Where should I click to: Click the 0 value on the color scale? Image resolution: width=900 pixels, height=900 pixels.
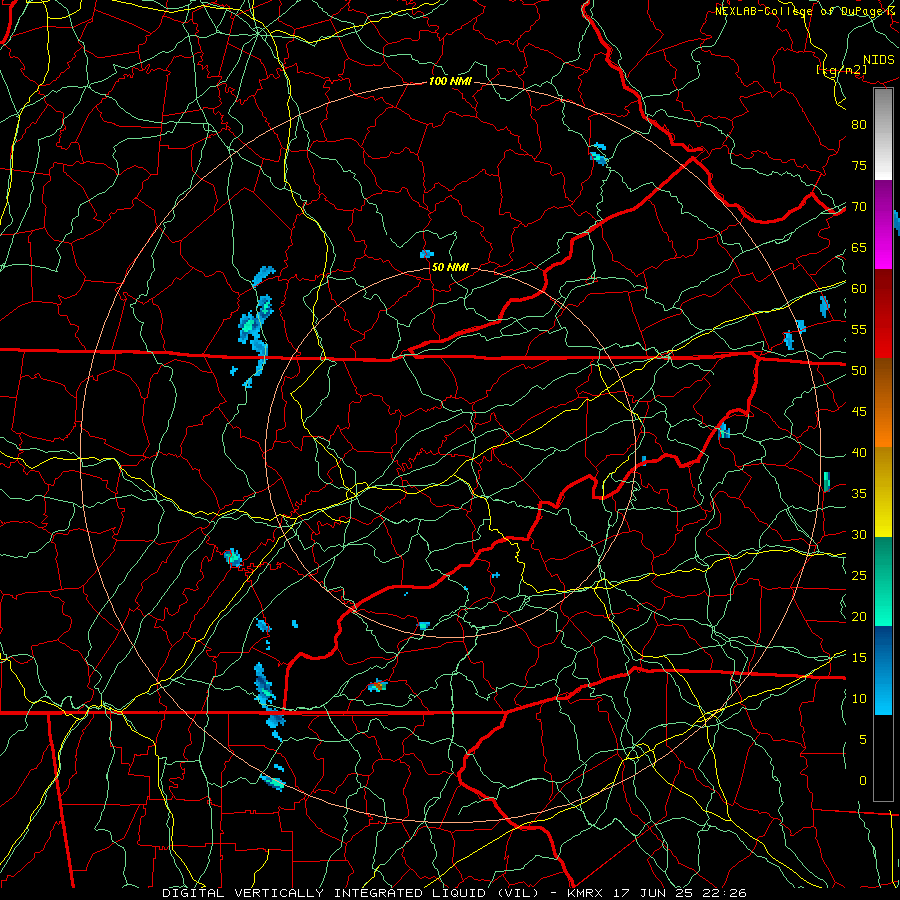pos(863,781)
